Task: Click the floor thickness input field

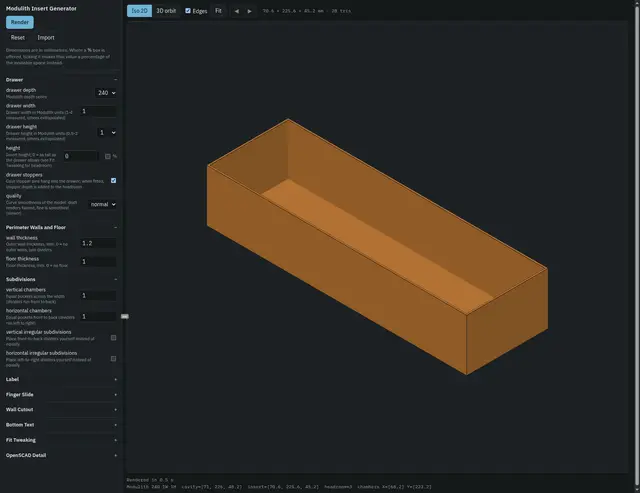Action: tap(98, 262)
